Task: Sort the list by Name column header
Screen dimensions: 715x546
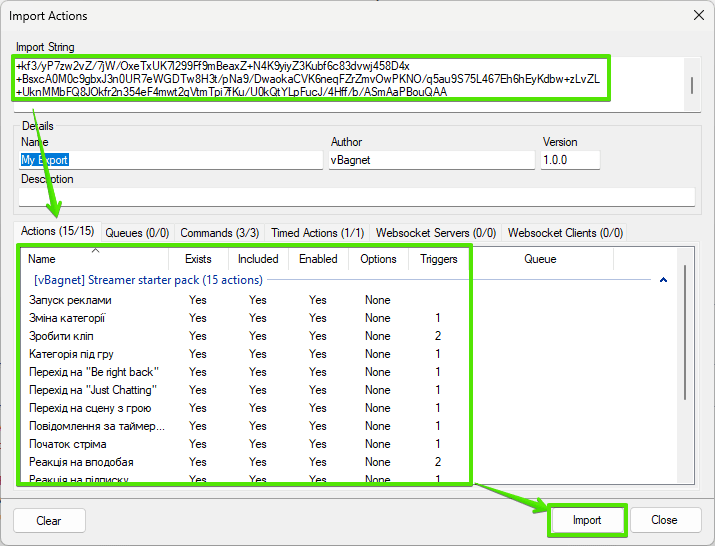Action: pos(94,259)
